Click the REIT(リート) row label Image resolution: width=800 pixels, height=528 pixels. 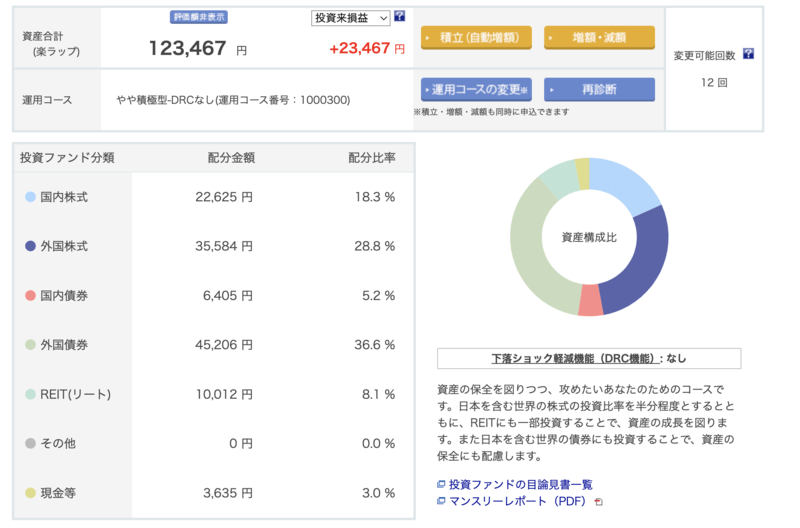click(x=76, y=394)
